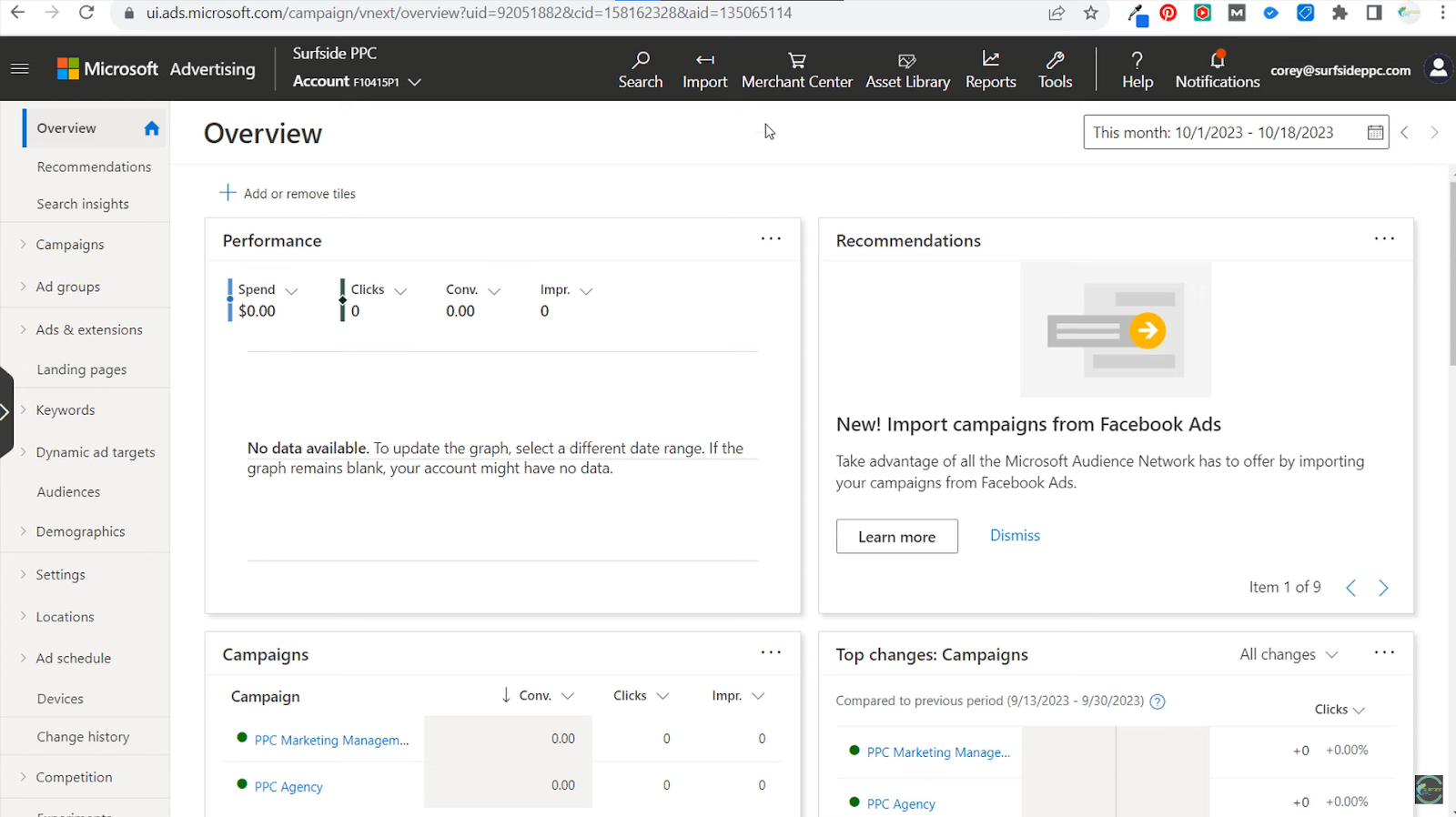Open the user profile avatar
Viewport: 1456px width, 817px height.
pos(1439,68)
